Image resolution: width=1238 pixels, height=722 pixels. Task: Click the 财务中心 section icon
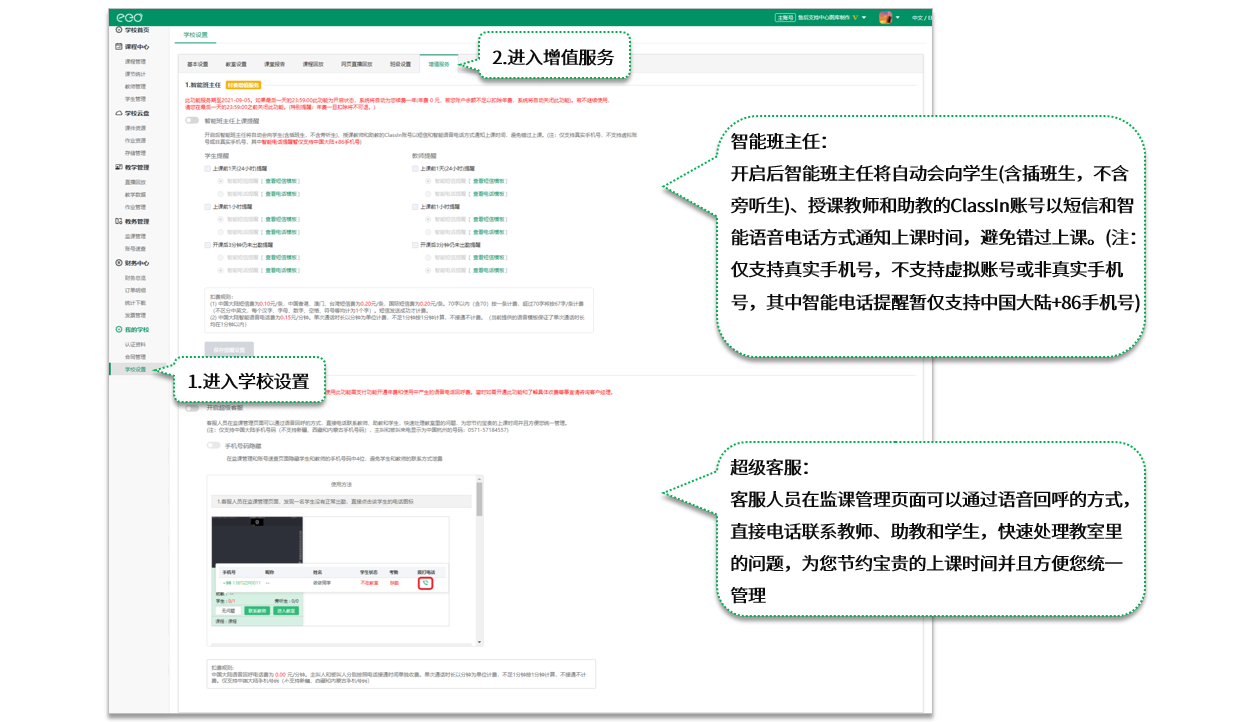coord(118,262)
